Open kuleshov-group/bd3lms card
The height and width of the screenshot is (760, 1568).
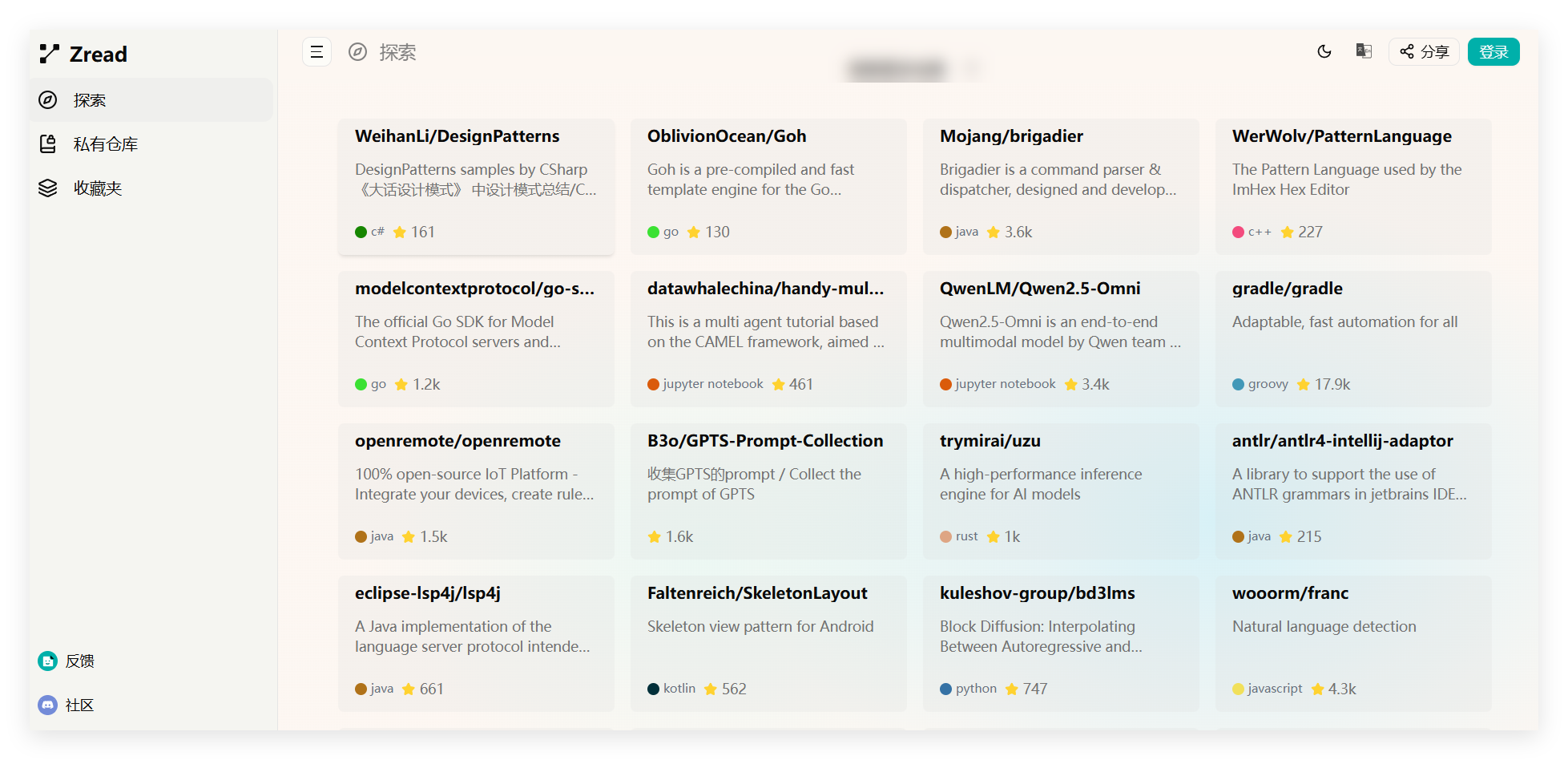tap(1061, 644)
